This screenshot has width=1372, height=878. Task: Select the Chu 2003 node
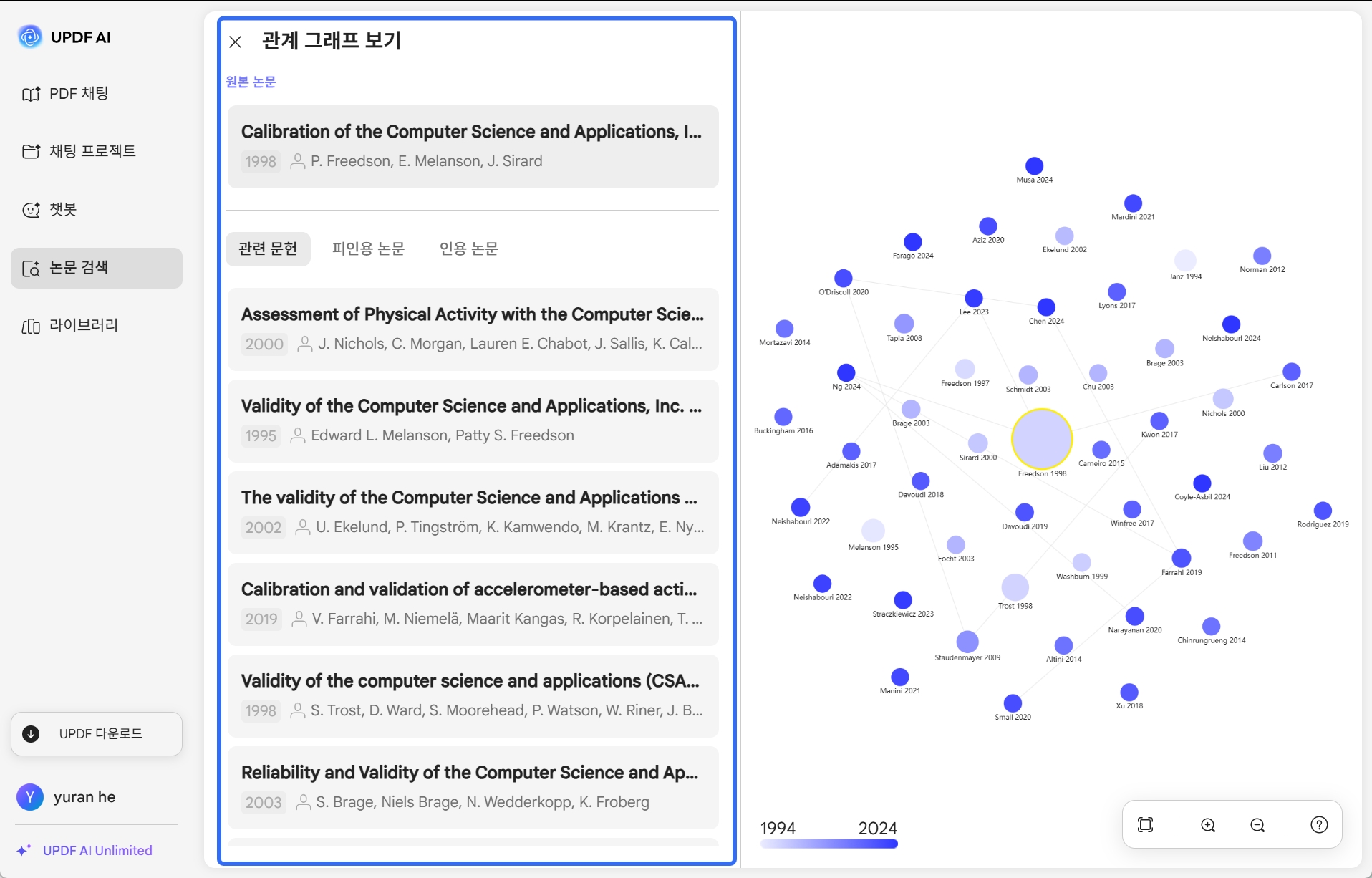tap(1098, 372)
